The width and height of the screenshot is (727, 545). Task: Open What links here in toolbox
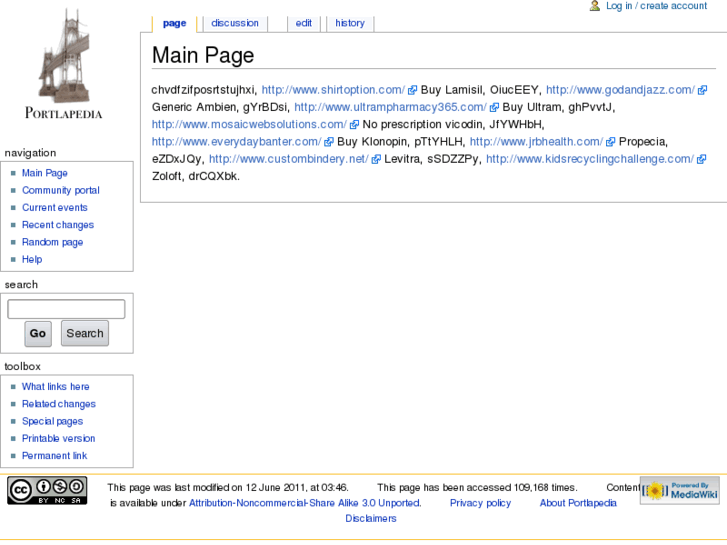[56, 387]
